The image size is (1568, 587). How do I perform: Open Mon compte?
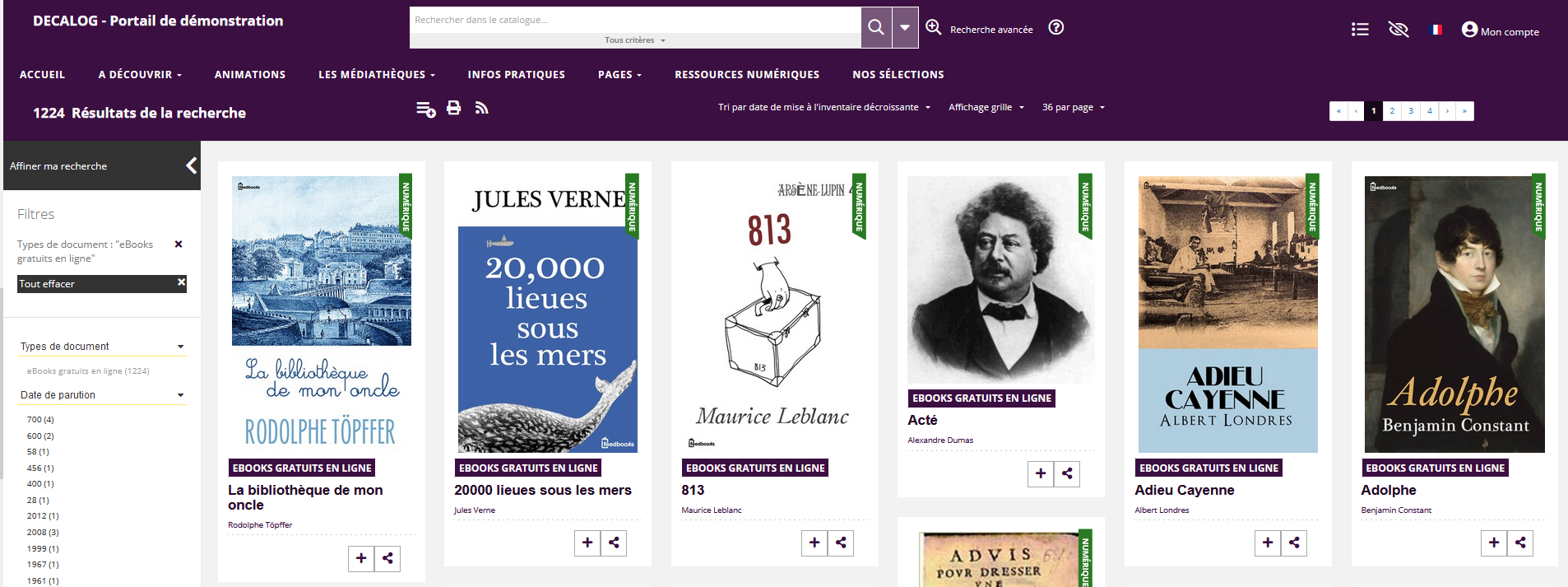point(1501,30)
